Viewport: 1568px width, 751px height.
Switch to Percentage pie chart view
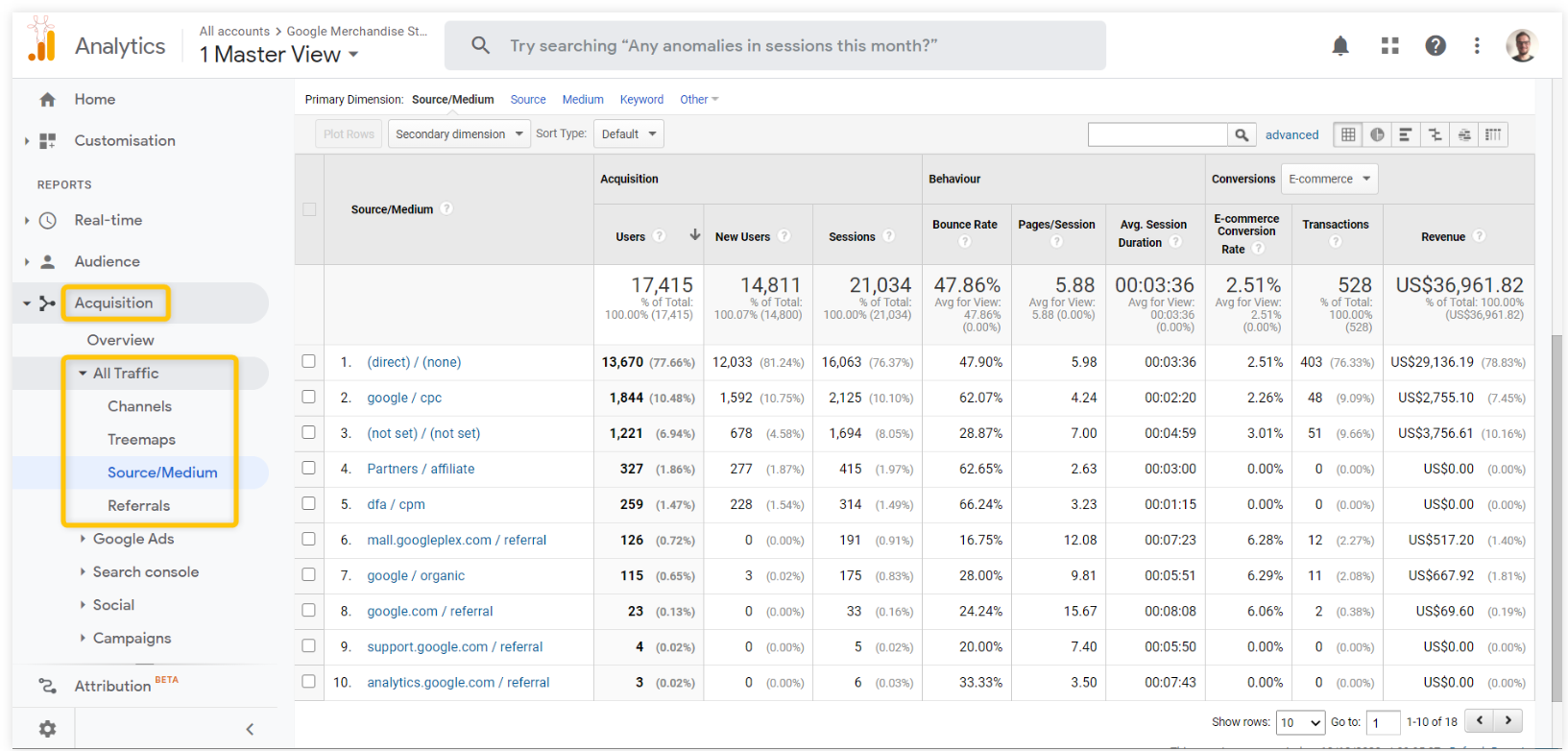tap(1377, 134)
